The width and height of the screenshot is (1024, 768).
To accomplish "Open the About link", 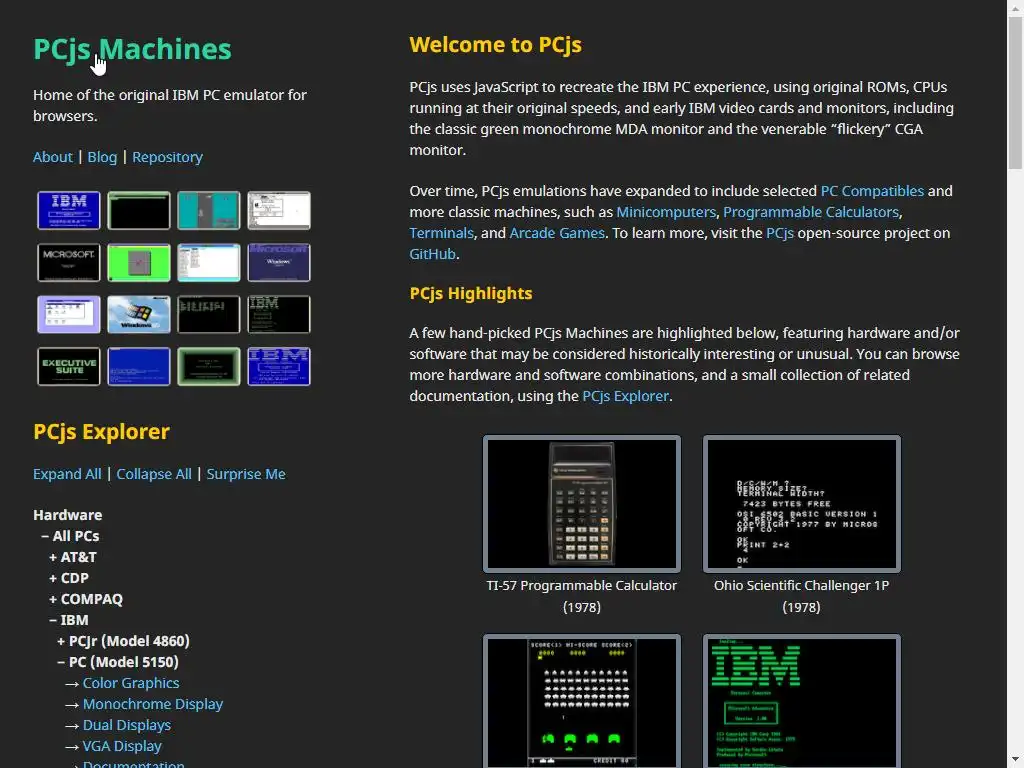I will pyautogui.click(x=53, y=157).
